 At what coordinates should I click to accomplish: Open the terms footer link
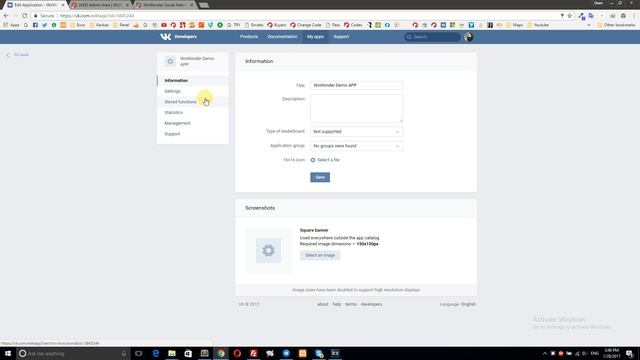[351, 304]
